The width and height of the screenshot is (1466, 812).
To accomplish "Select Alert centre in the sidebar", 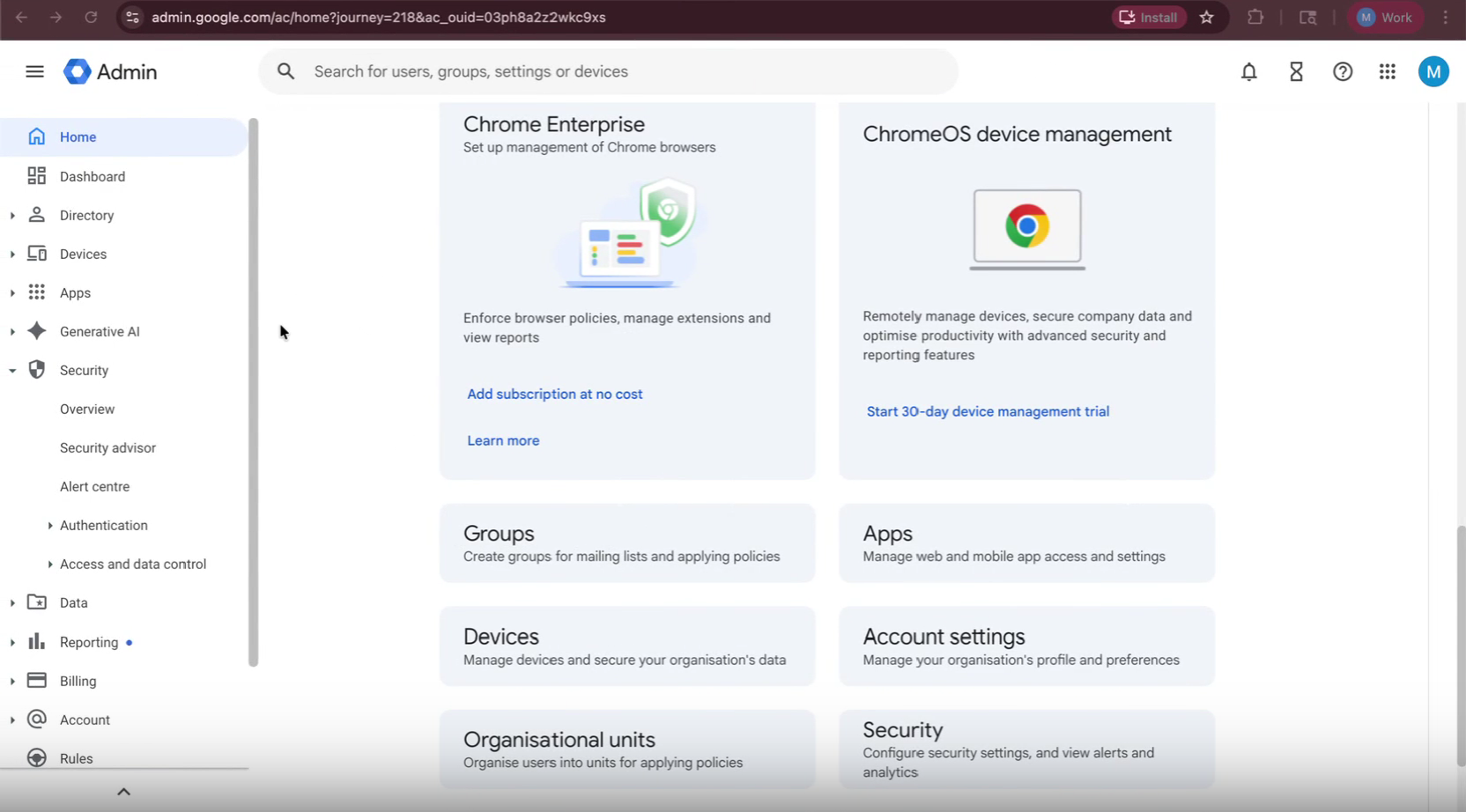I will coord(94,486).
